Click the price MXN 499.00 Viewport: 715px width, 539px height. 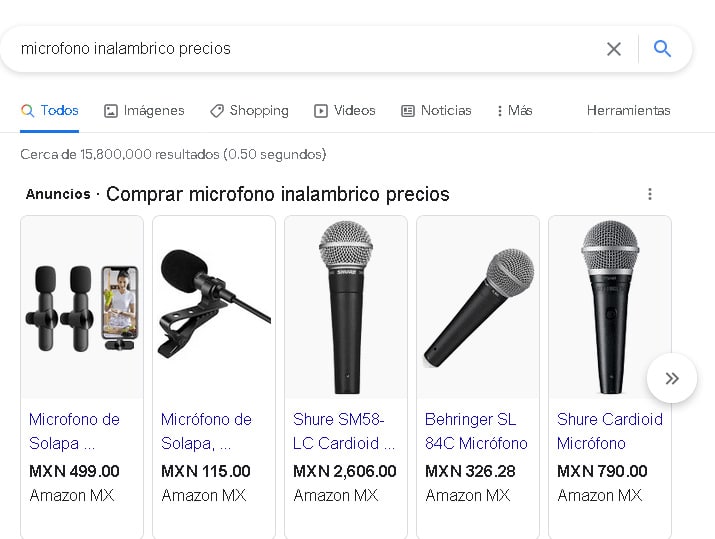(74, 471)
